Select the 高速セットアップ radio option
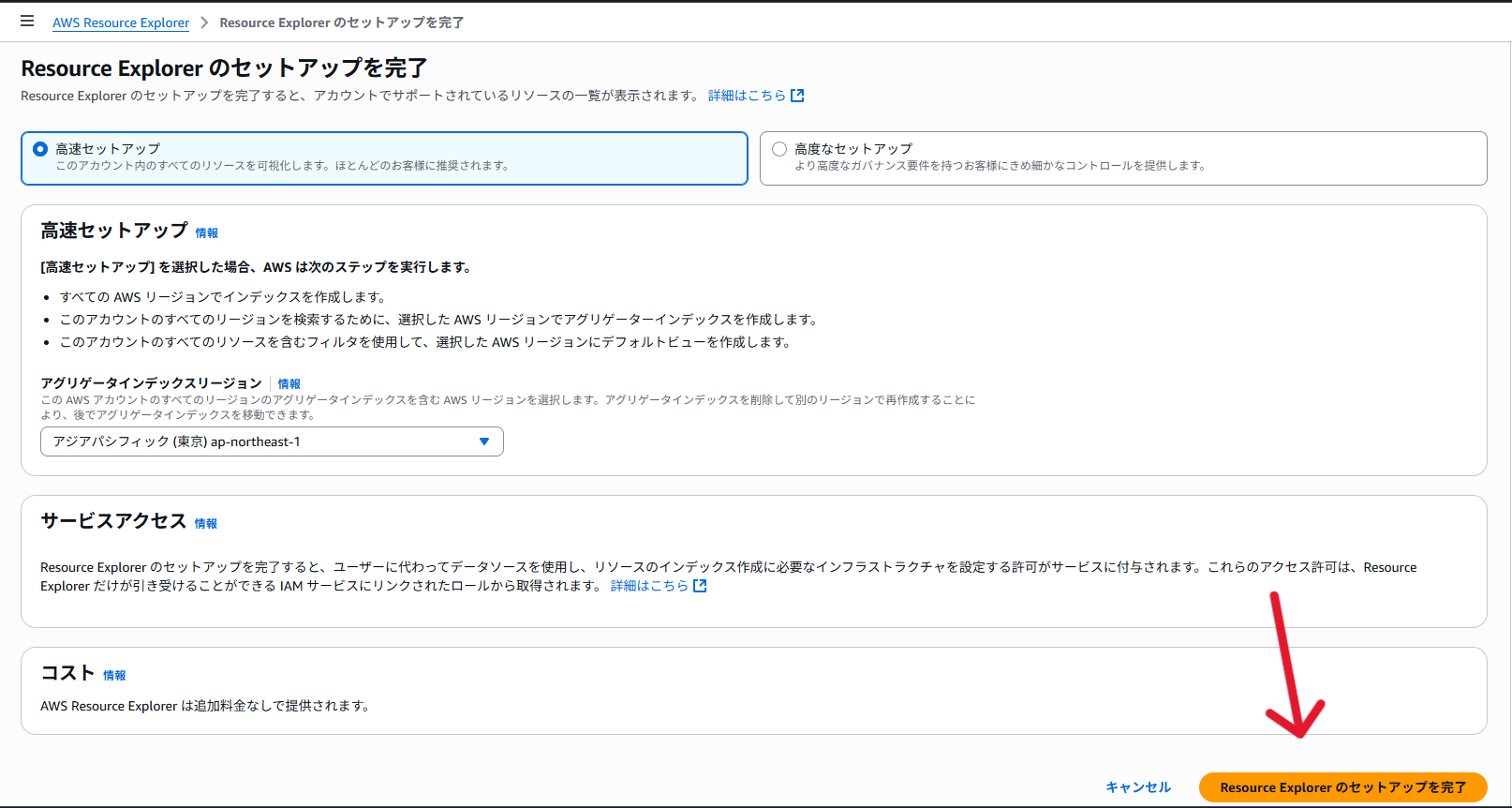Screen dimensions: 1512x808 pos(40,149)
